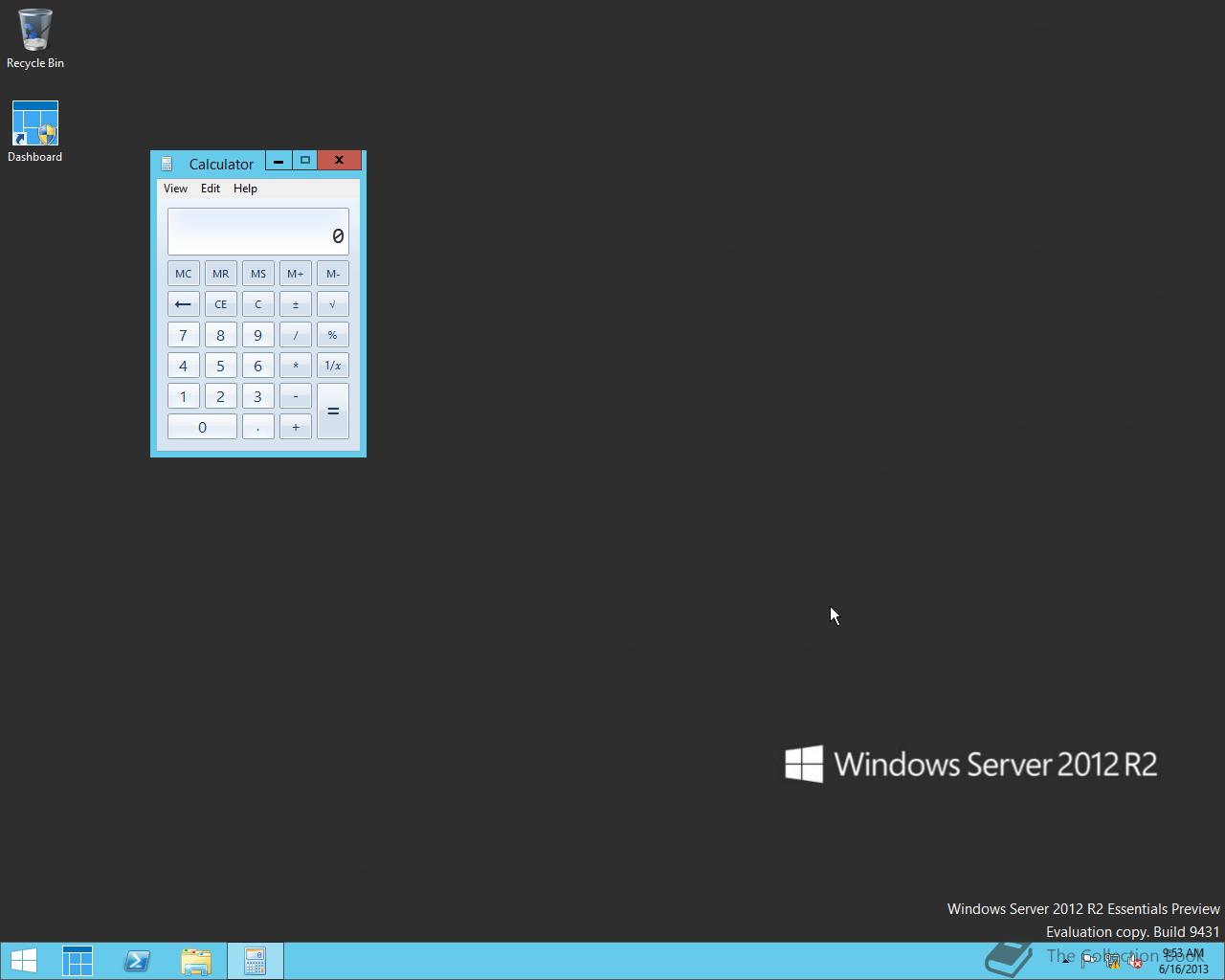Image resolution: width=1225 pixels, height=980 pixels.
Task: Select the Dashboard desktop shortcut
Action: 35,132
